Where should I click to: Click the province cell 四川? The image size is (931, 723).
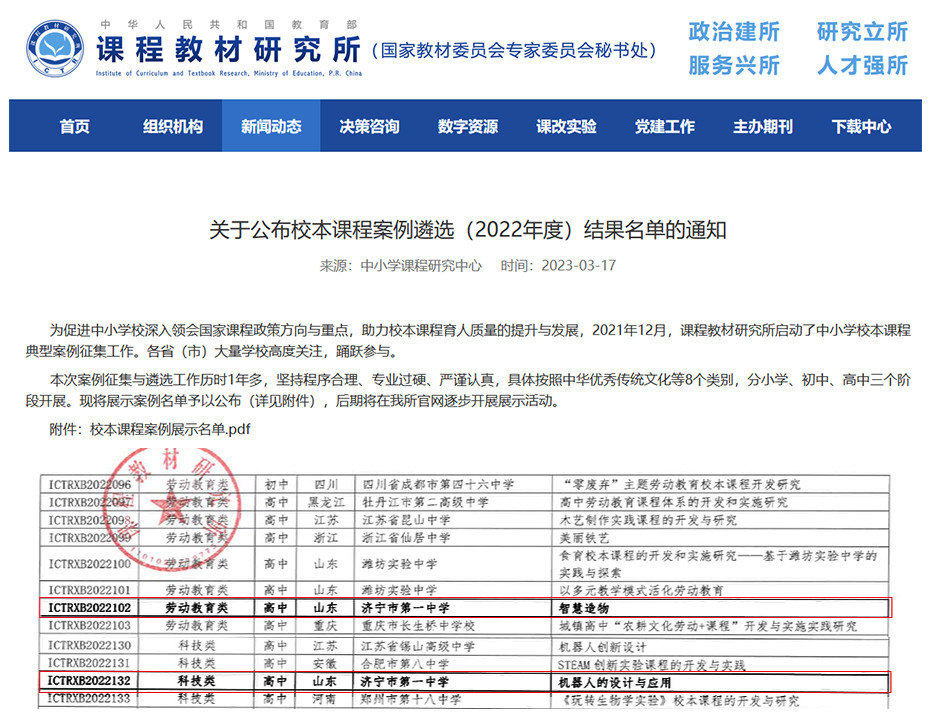(x=326, y=484)
